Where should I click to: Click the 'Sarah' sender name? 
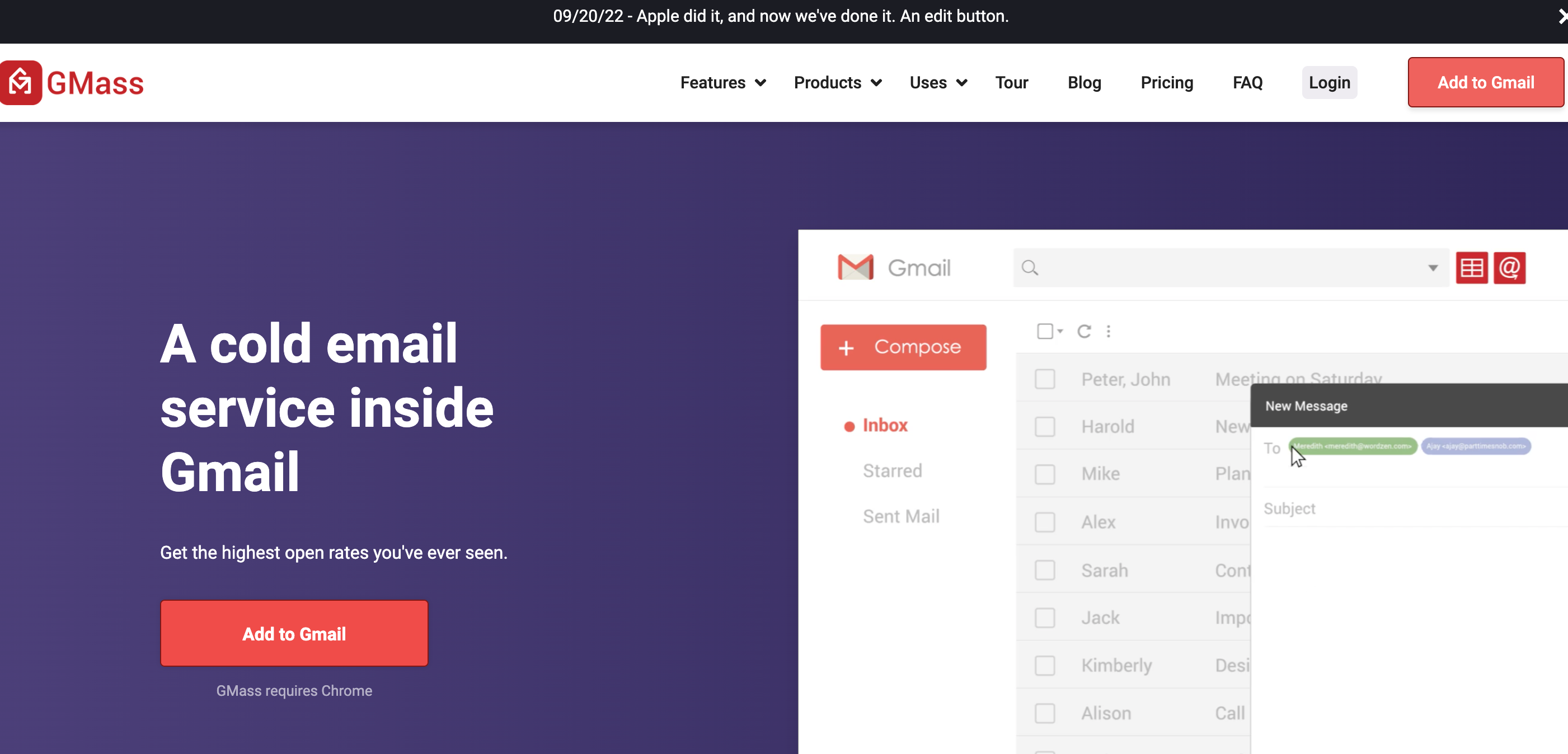[x=1104, y=570]
